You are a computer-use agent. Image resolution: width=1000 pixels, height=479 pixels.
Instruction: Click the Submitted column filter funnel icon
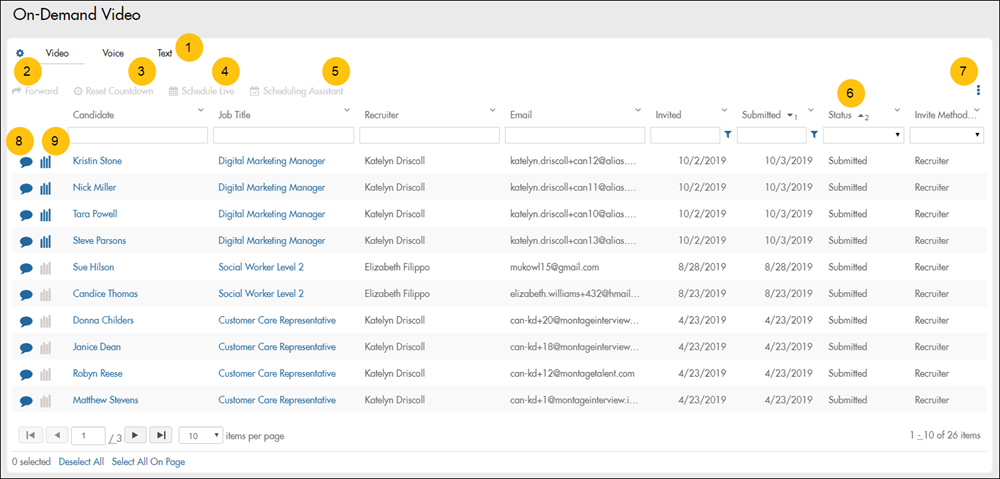tap(814, 134)
